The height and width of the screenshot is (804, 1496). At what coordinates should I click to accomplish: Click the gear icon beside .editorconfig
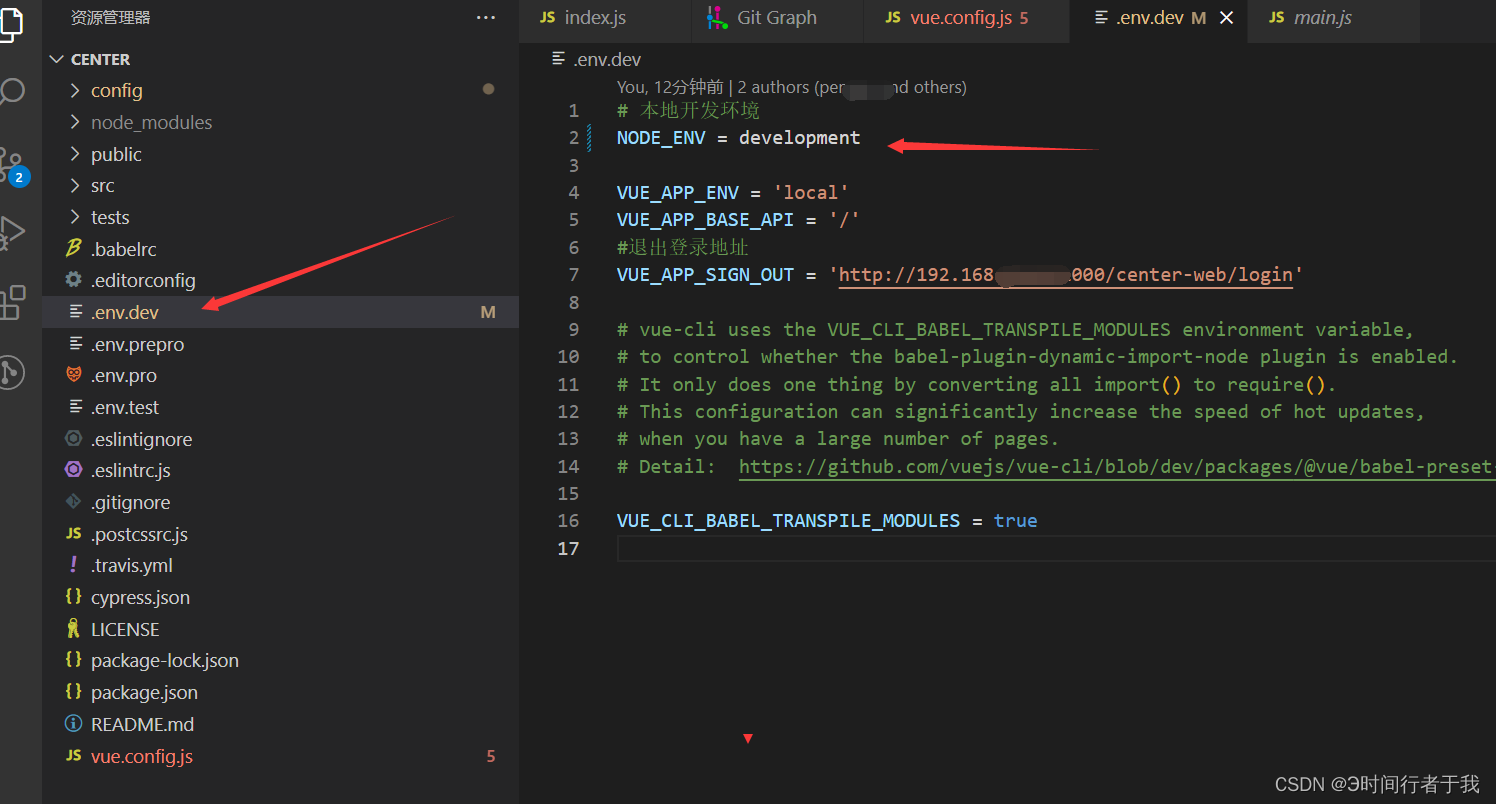coord(73,280)
